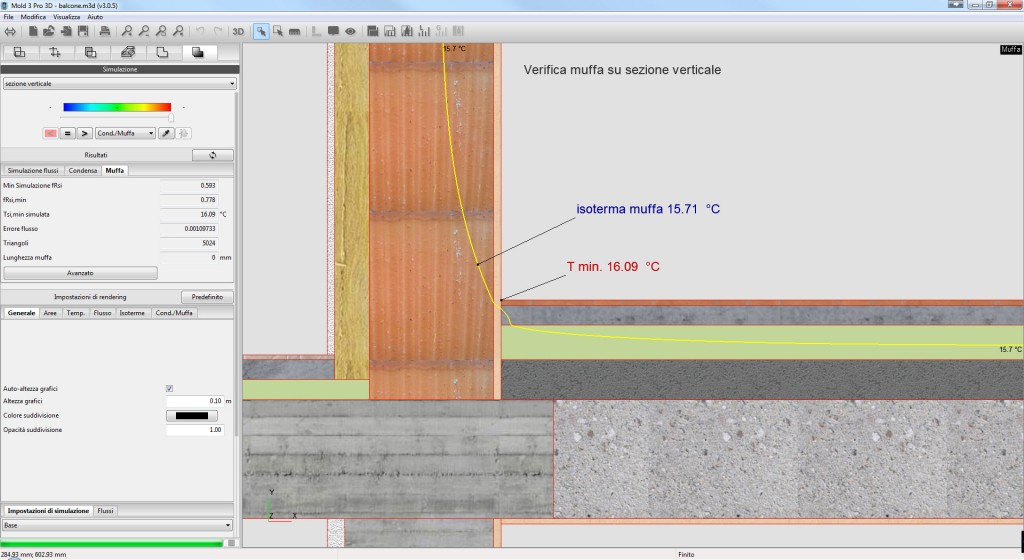
Task: Click the Colore suddivisione black swatch
Action: (x=190, y=415)
